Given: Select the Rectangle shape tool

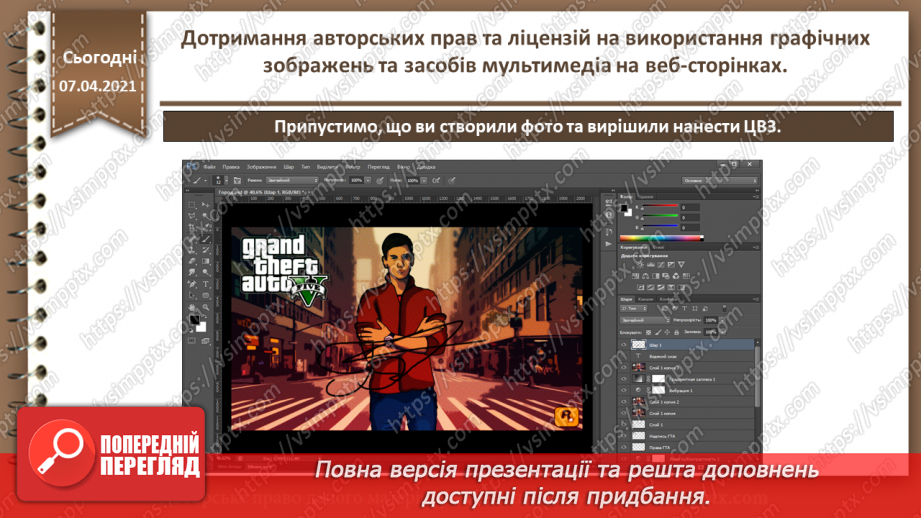Looking at the screenshot, I should coord(206,295).
